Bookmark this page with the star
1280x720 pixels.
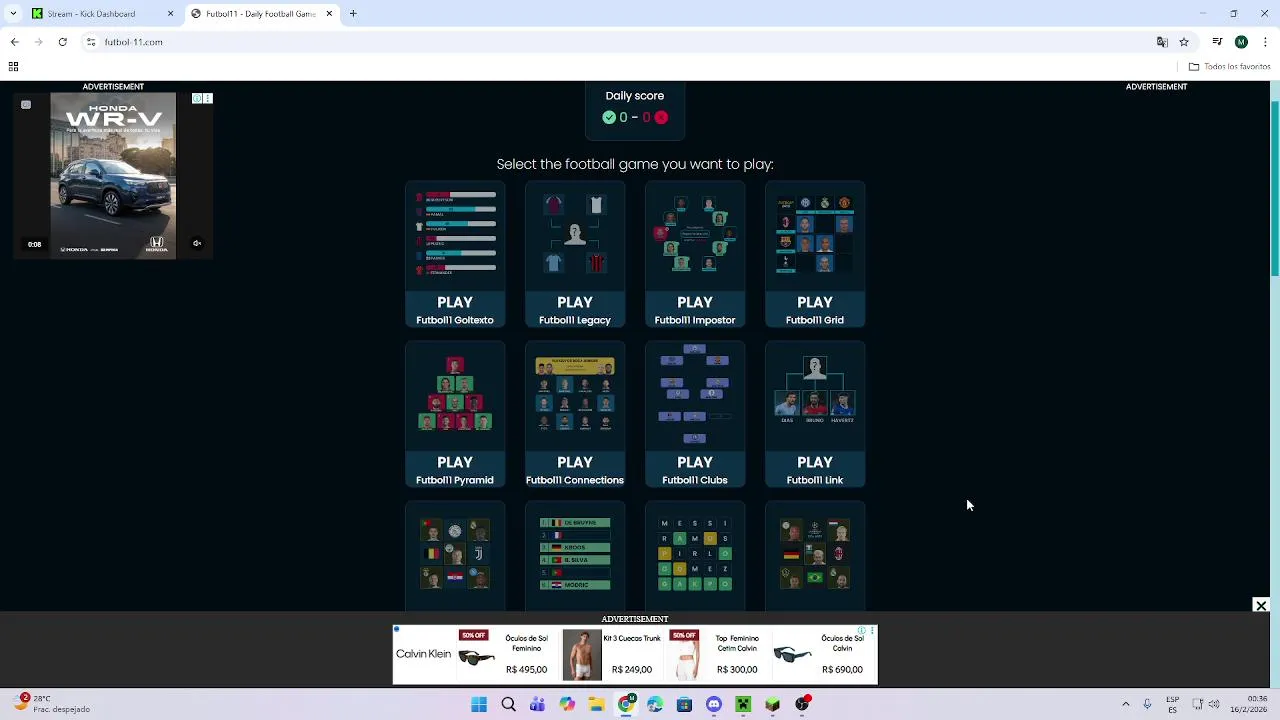coord(1184,42)
